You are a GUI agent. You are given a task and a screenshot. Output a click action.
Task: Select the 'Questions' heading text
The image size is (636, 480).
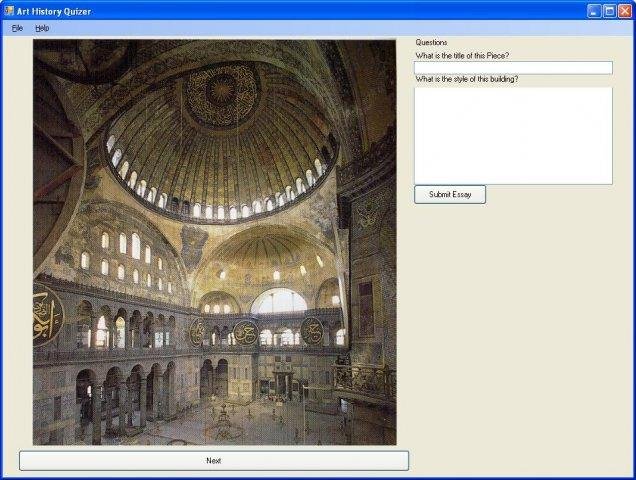pos(432,42)
